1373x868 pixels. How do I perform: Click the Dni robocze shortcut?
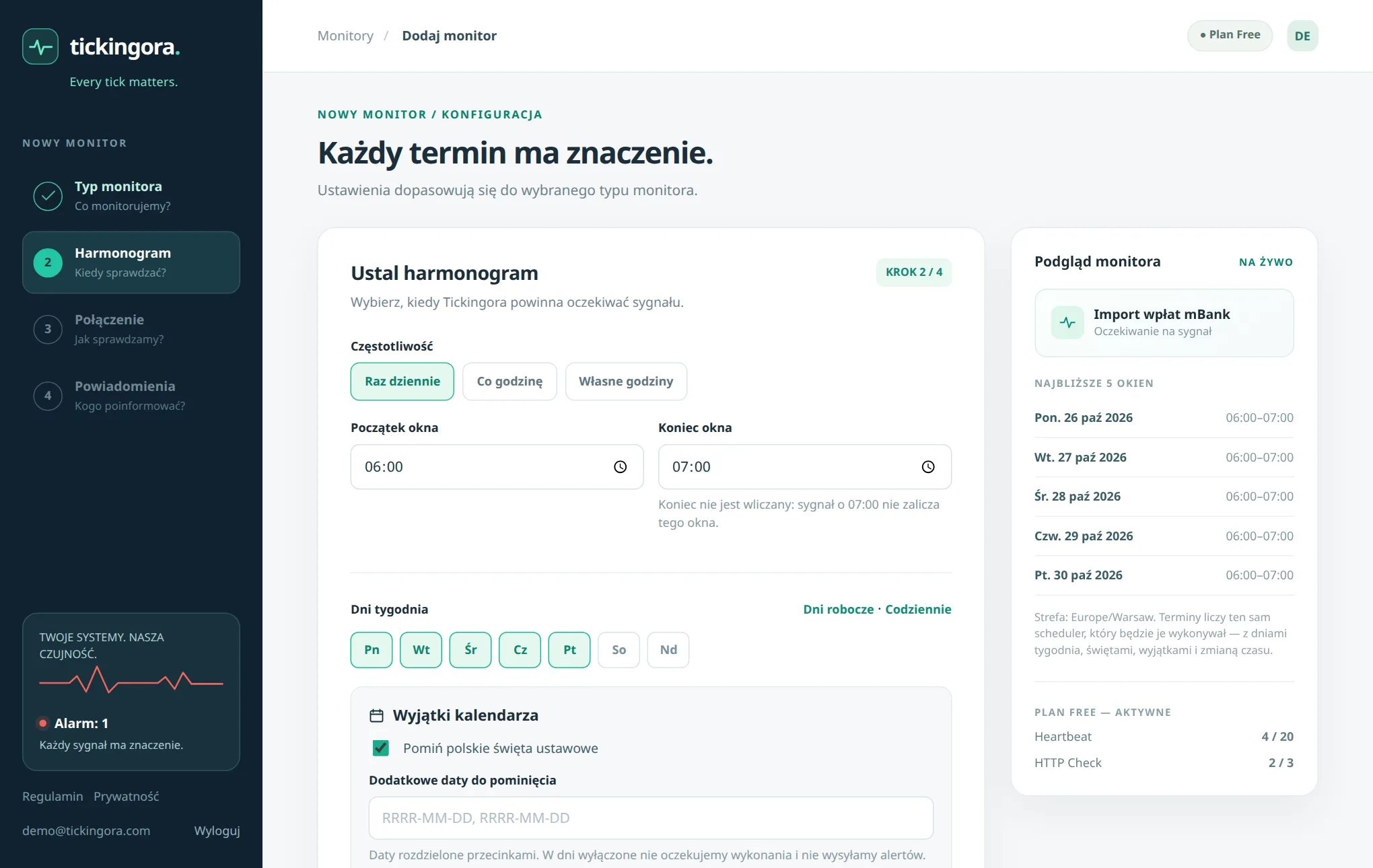coord(838,610)
